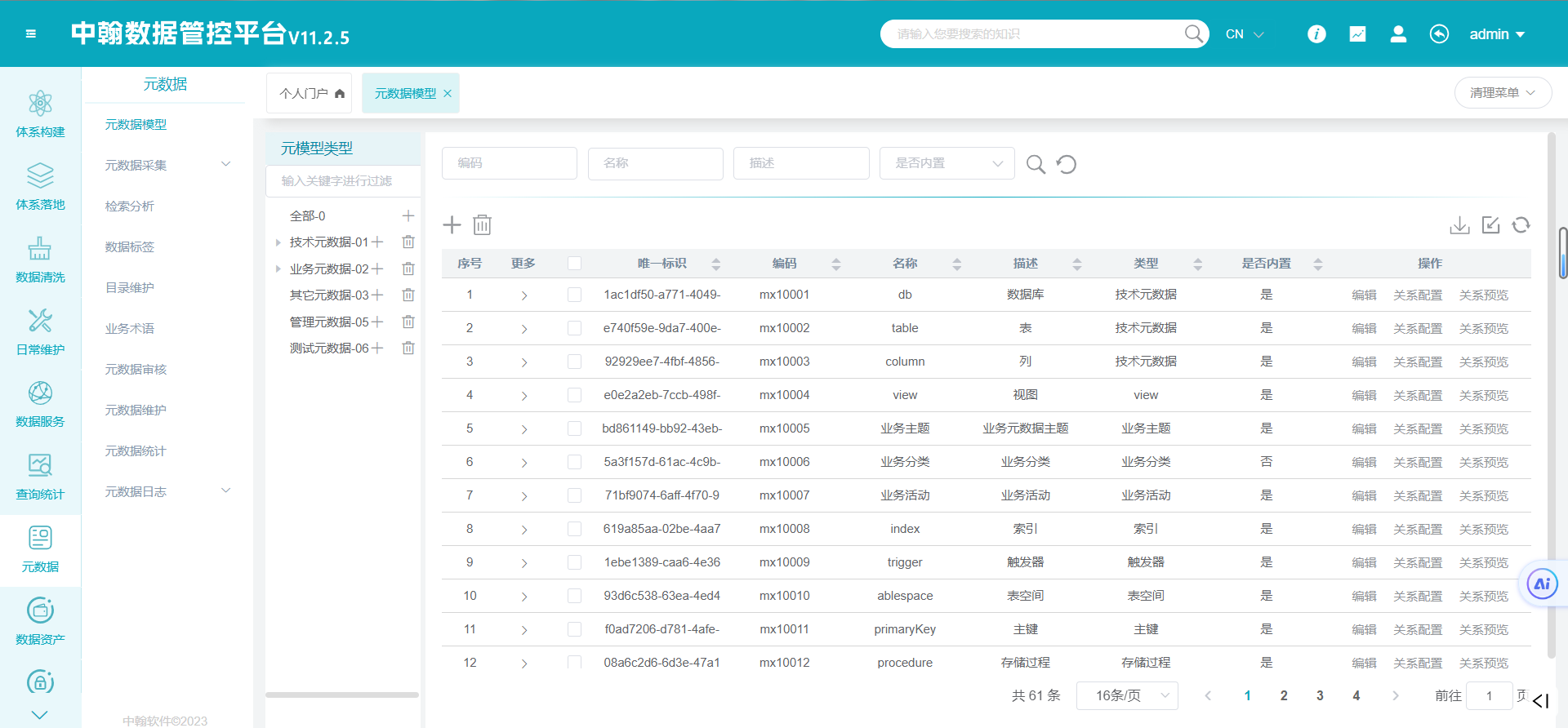Click 关系配置 for the table row
This screenshot has width=1568, height=728.
1418,329
